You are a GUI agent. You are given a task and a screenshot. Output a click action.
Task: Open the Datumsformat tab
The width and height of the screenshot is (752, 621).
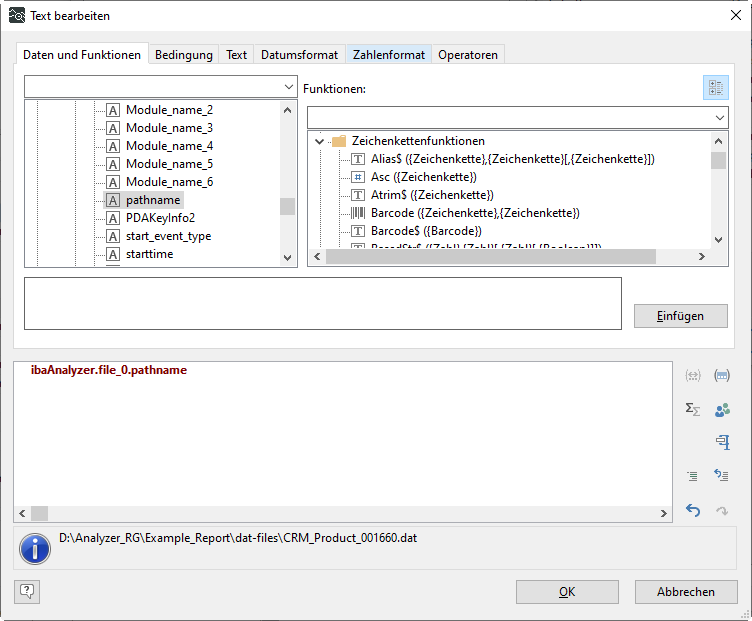[x=299, y=55]
